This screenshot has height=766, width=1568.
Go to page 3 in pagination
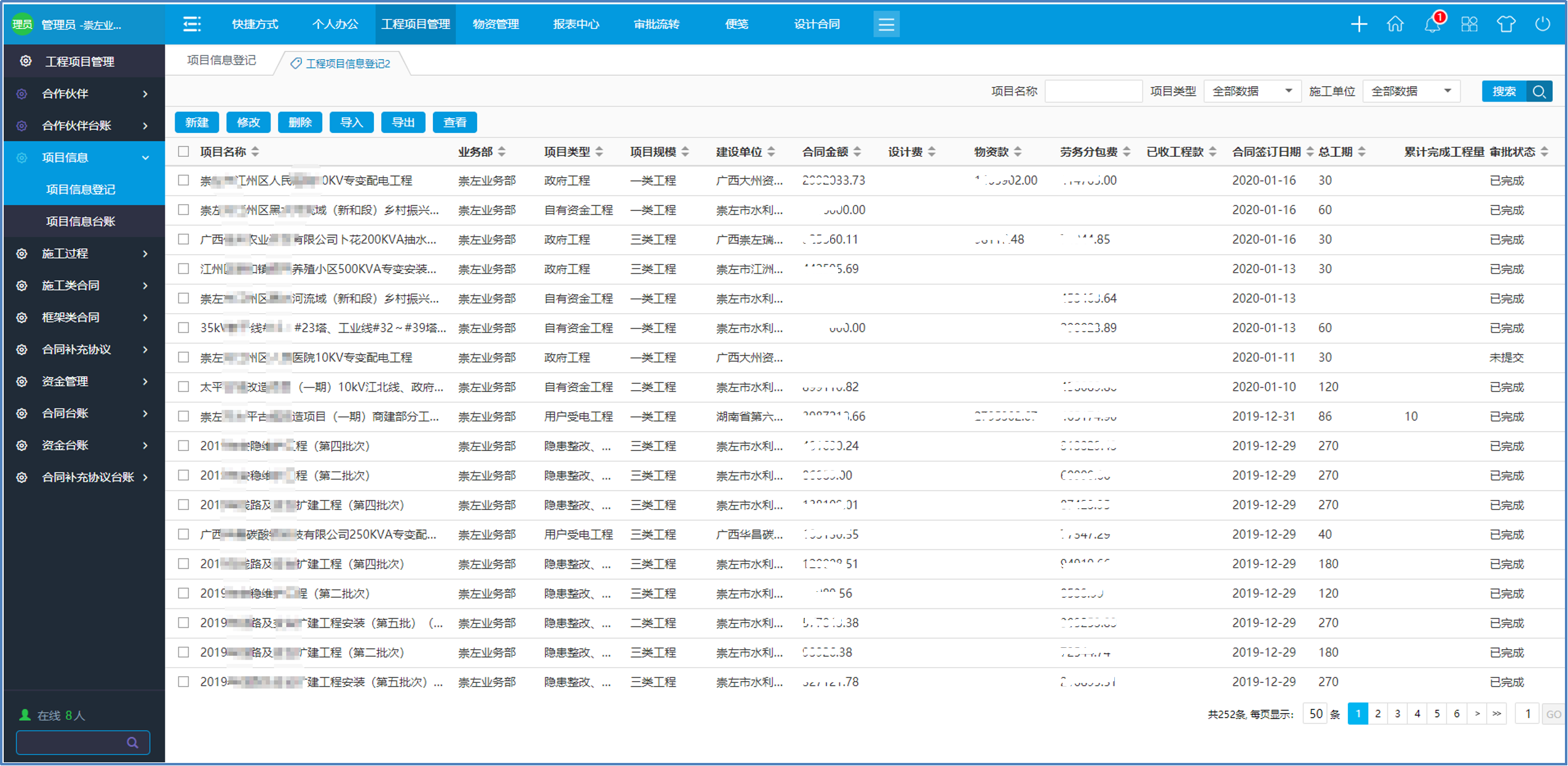[1397, 714]
